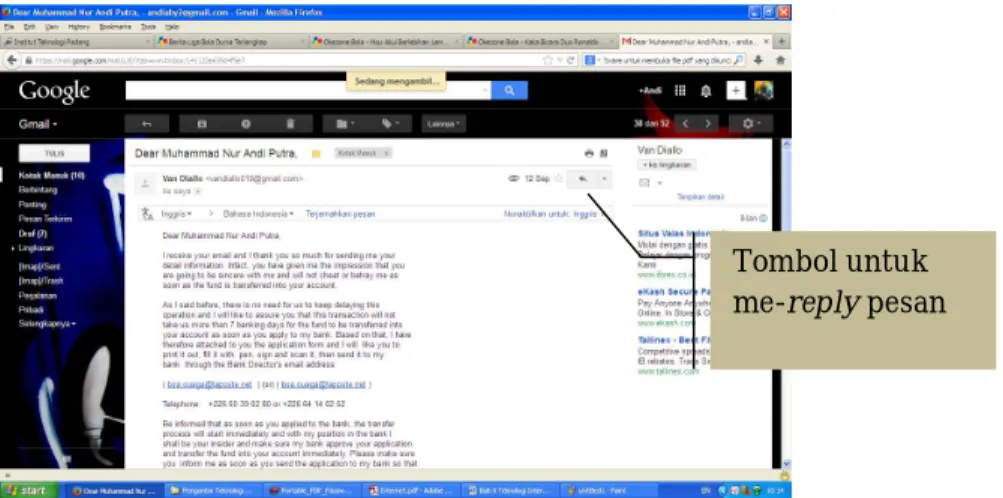This screenshot has height=498, width=1003.
Task: Star the Van Diallo message
Action: [558, 179]
